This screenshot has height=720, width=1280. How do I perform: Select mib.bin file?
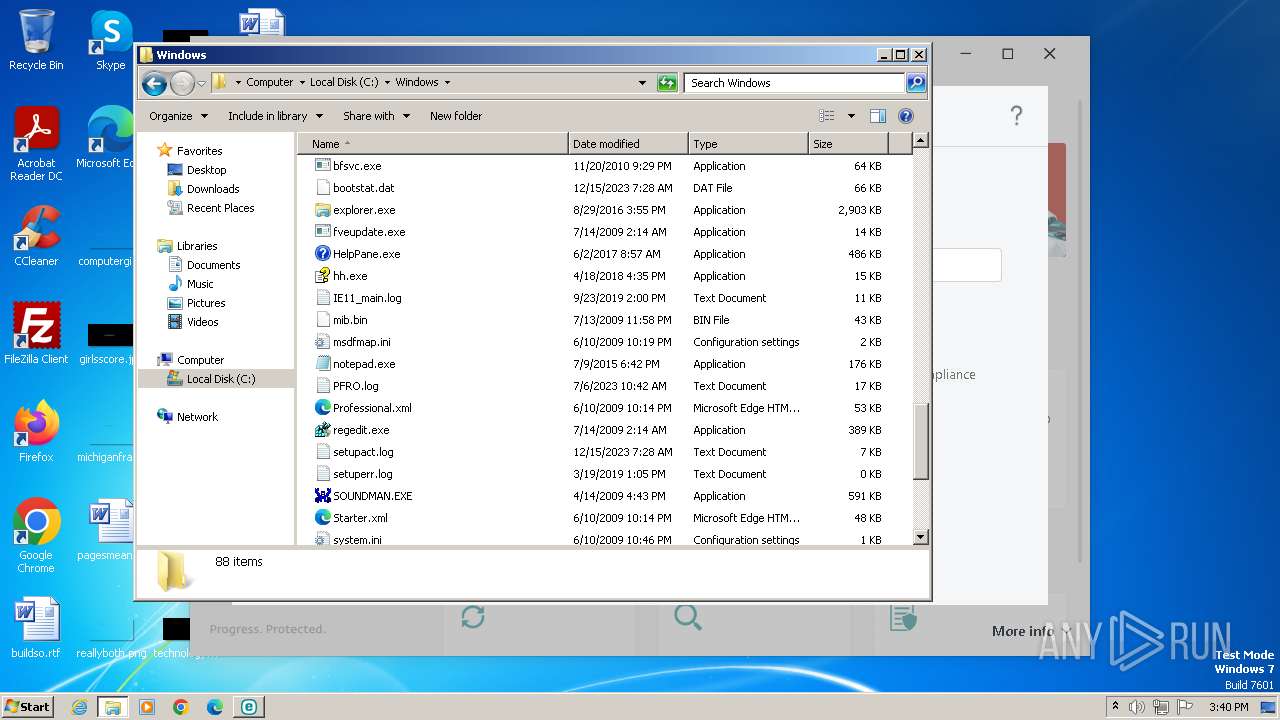tap(350, 320)
